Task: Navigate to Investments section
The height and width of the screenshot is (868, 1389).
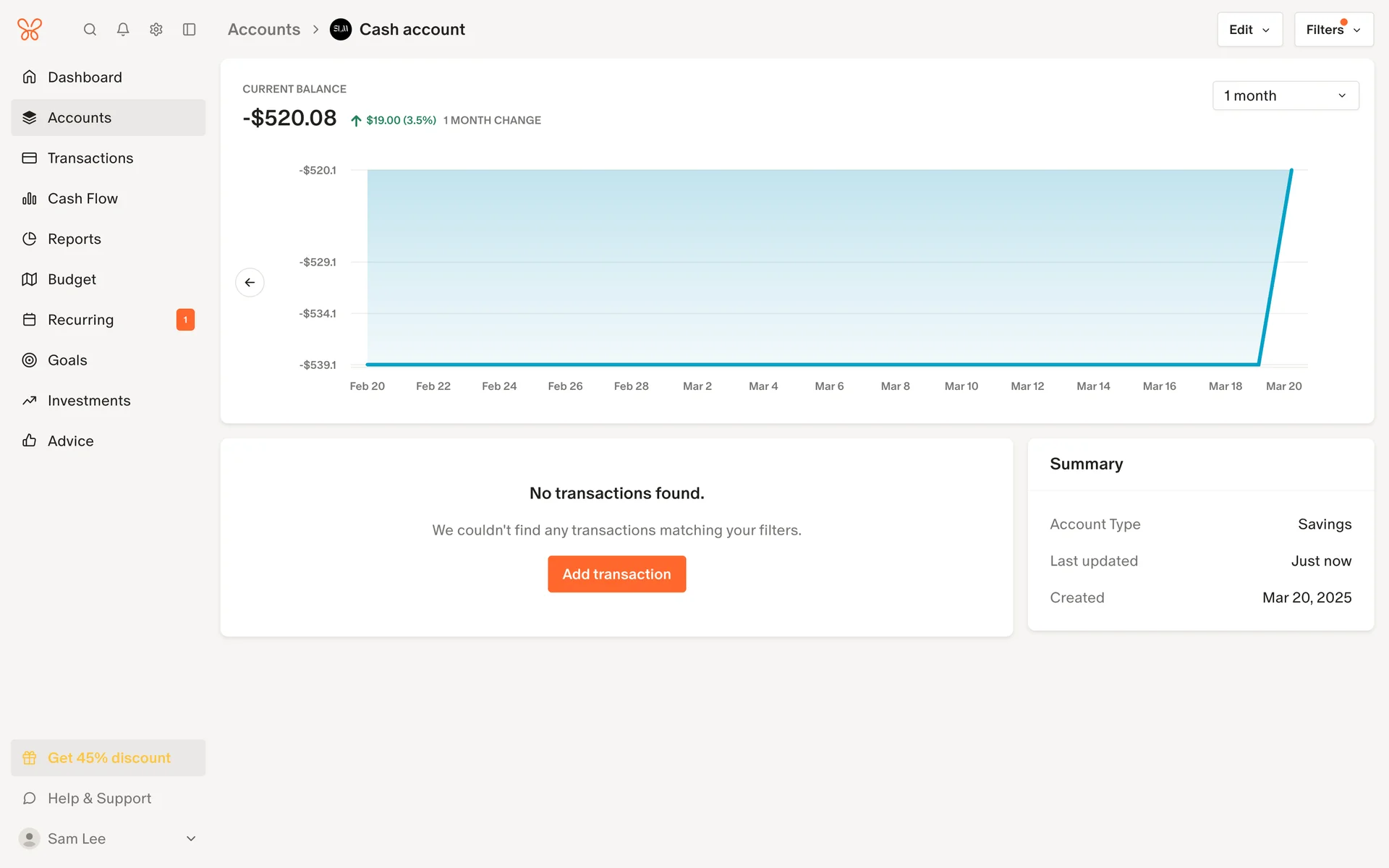Action: pyautogui.click(x=89, y=401)
